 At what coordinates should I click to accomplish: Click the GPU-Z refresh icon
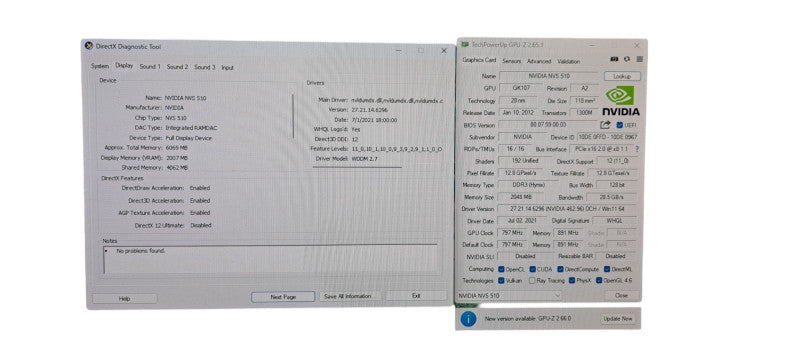[627, 59]
